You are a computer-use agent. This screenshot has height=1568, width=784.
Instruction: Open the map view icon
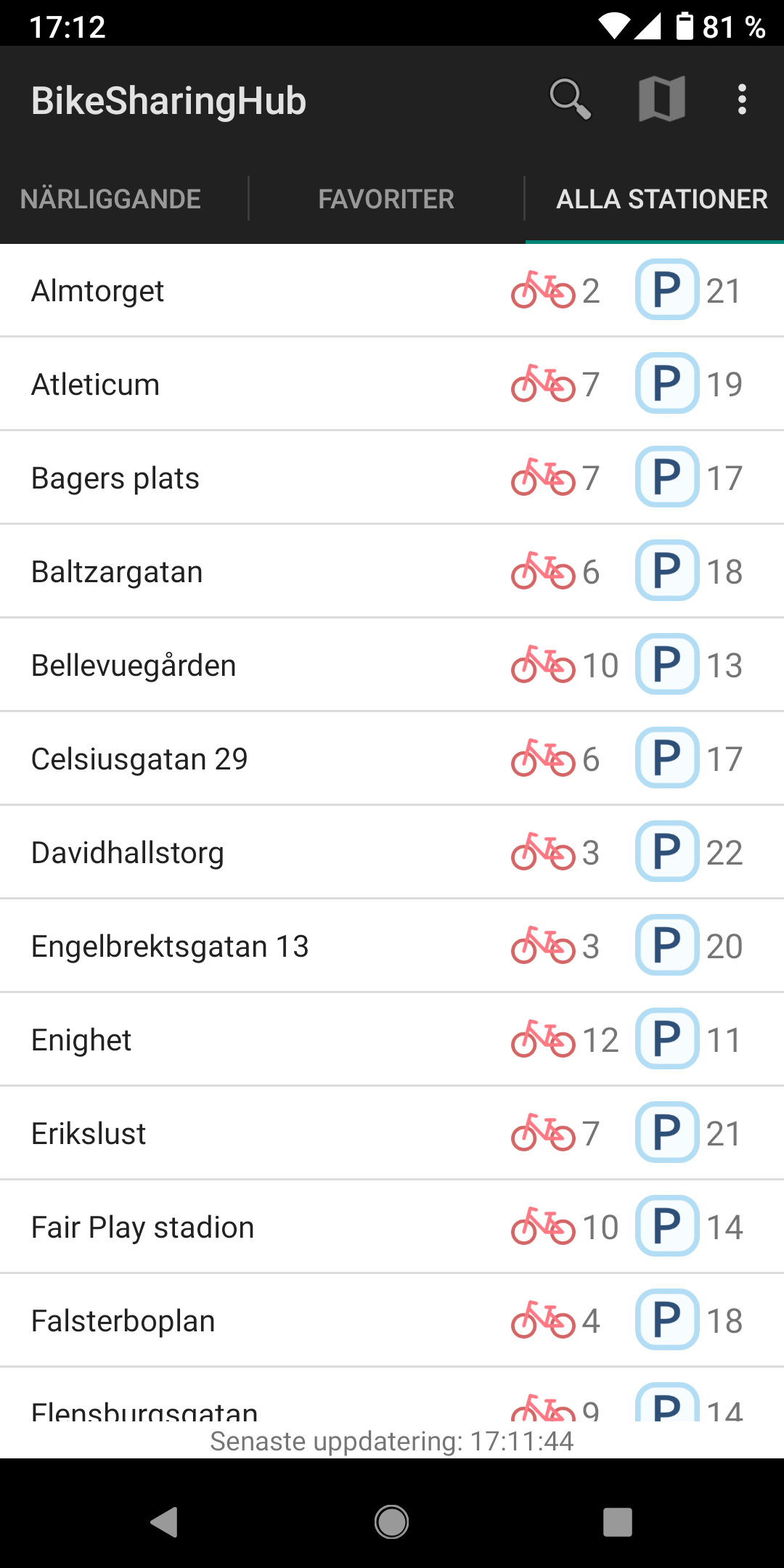(x=661, y=99)
